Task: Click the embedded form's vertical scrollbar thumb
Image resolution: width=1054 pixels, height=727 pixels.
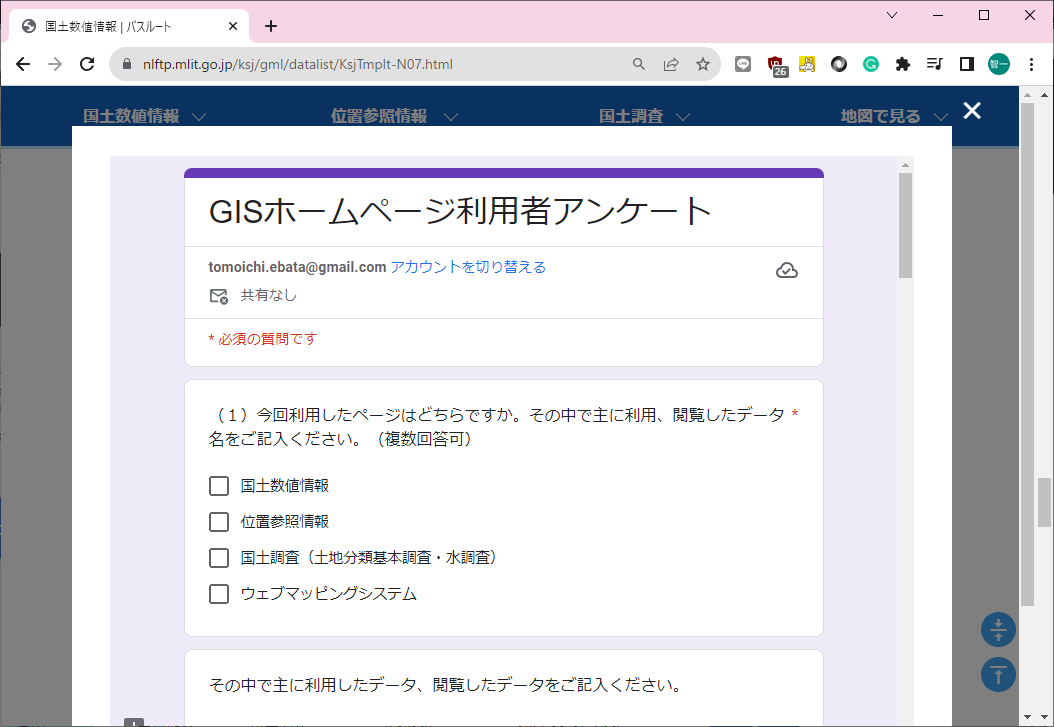Action: (x=906, y=225)
